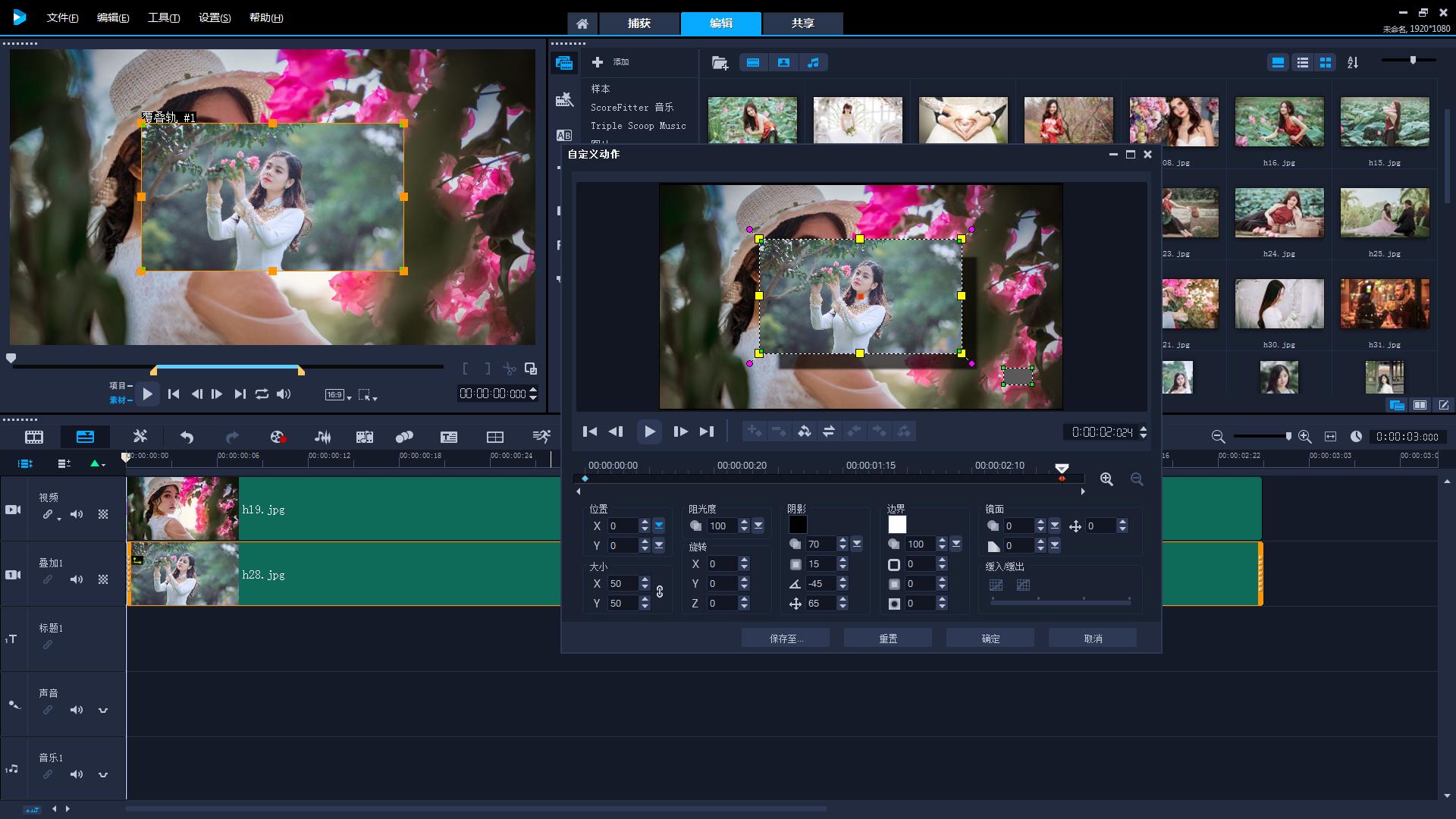Expand the shadow opacity dropdown
The height and width of the screenshot is (819, 1456).
pyautogui.click(x=857, y=544)
